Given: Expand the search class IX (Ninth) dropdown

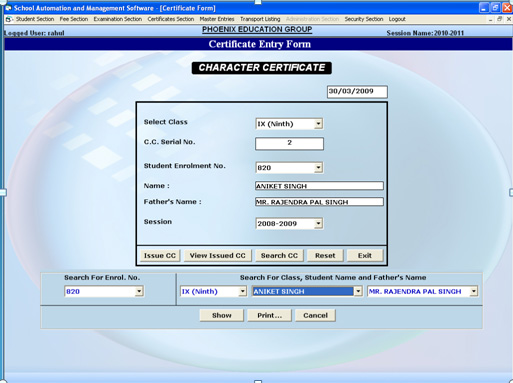Looking at the screenshot, I should point(243,291).
